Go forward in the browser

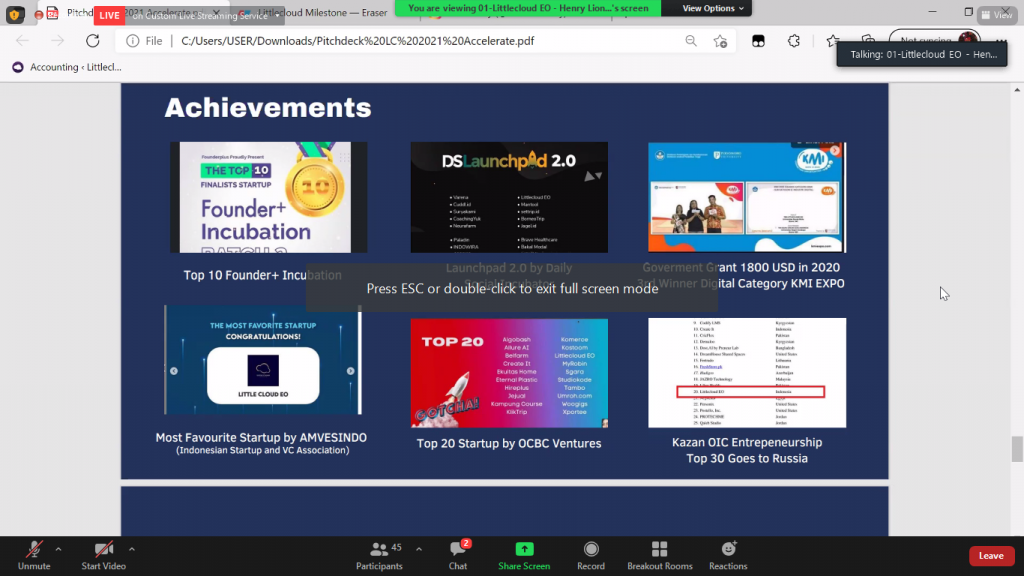click(x=57, y=40)
